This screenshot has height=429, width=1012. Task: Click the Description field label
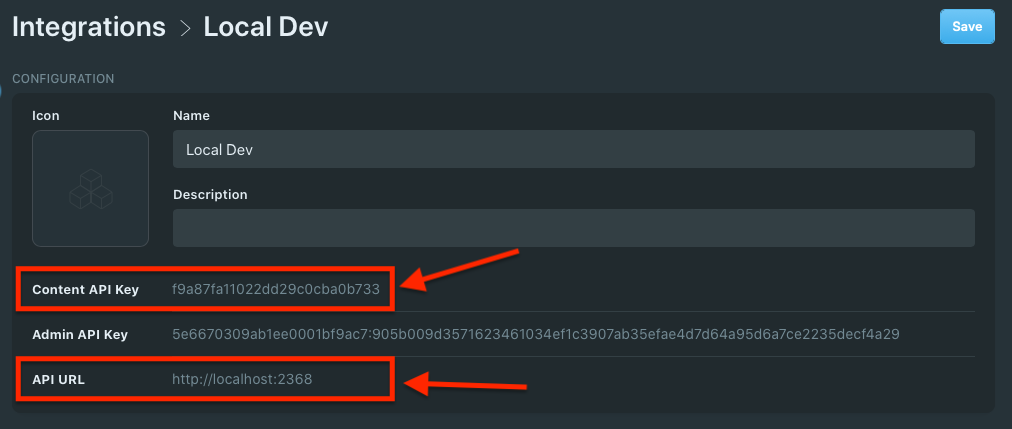(x=210, y=194)
